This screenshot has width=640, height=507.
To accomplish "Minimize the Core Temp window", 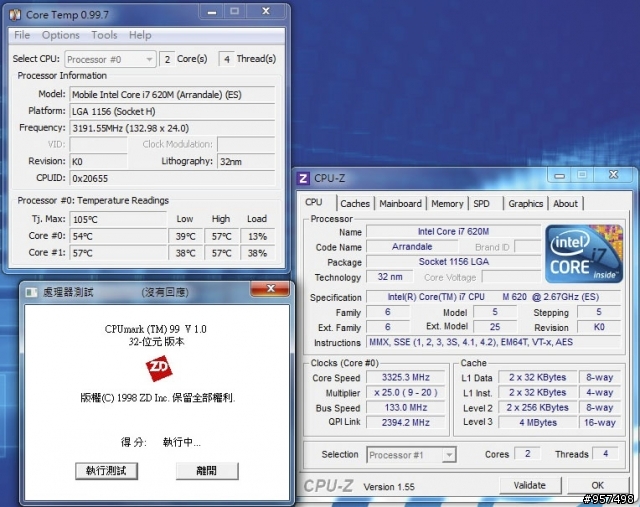I will (x=212, y=11).
